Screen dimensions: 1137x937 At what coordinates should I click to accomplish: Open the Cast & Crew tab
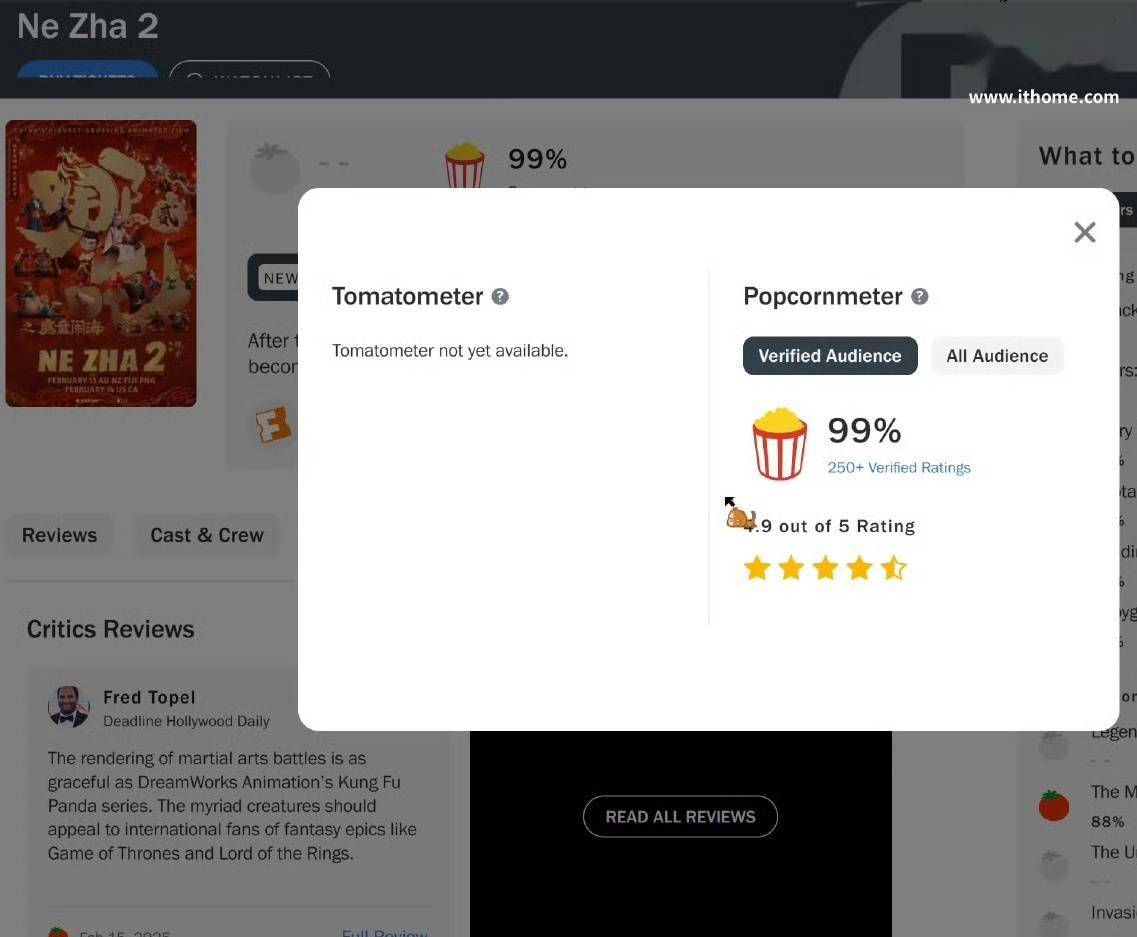click(207, 534)
